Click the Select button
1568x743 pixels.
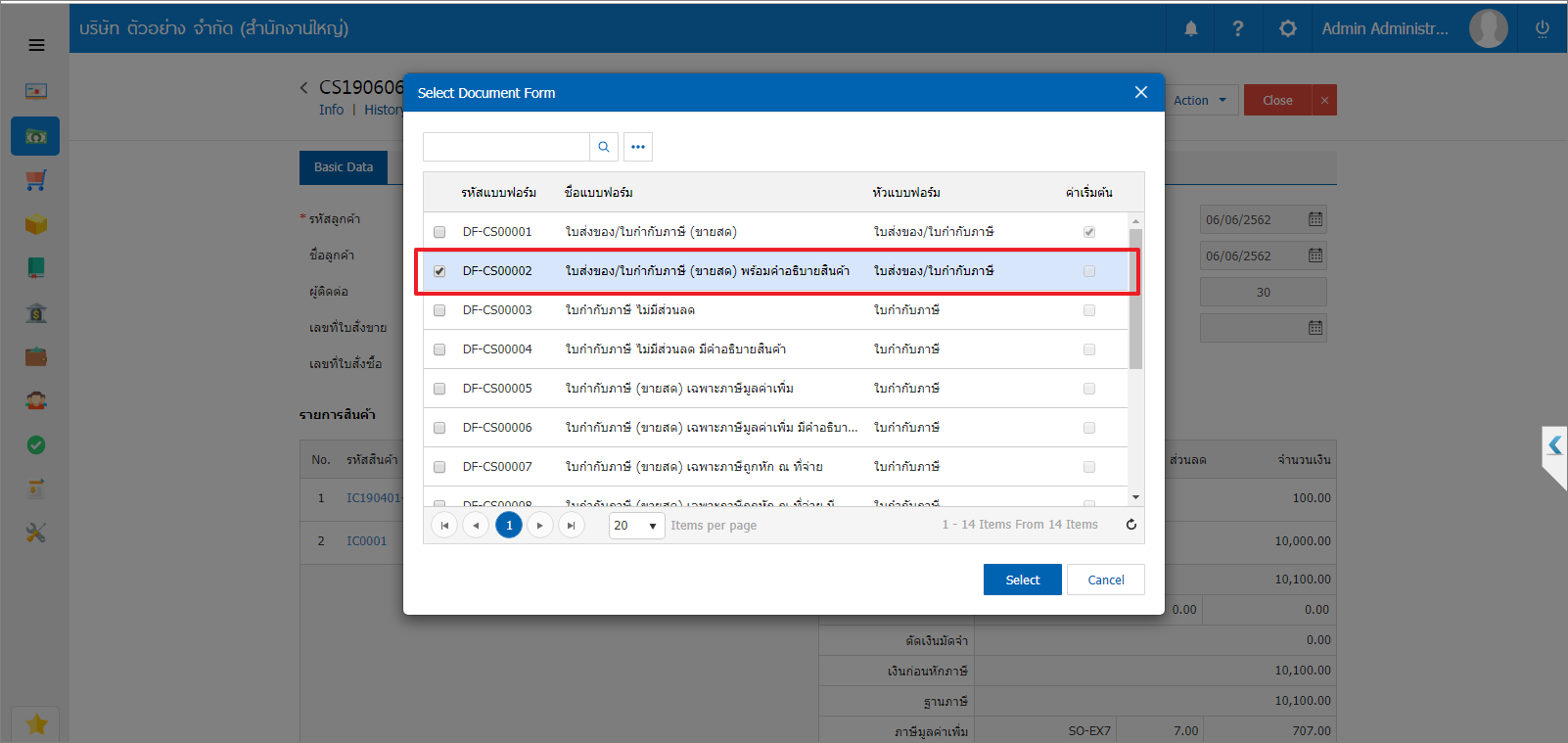click(1023, 580)
